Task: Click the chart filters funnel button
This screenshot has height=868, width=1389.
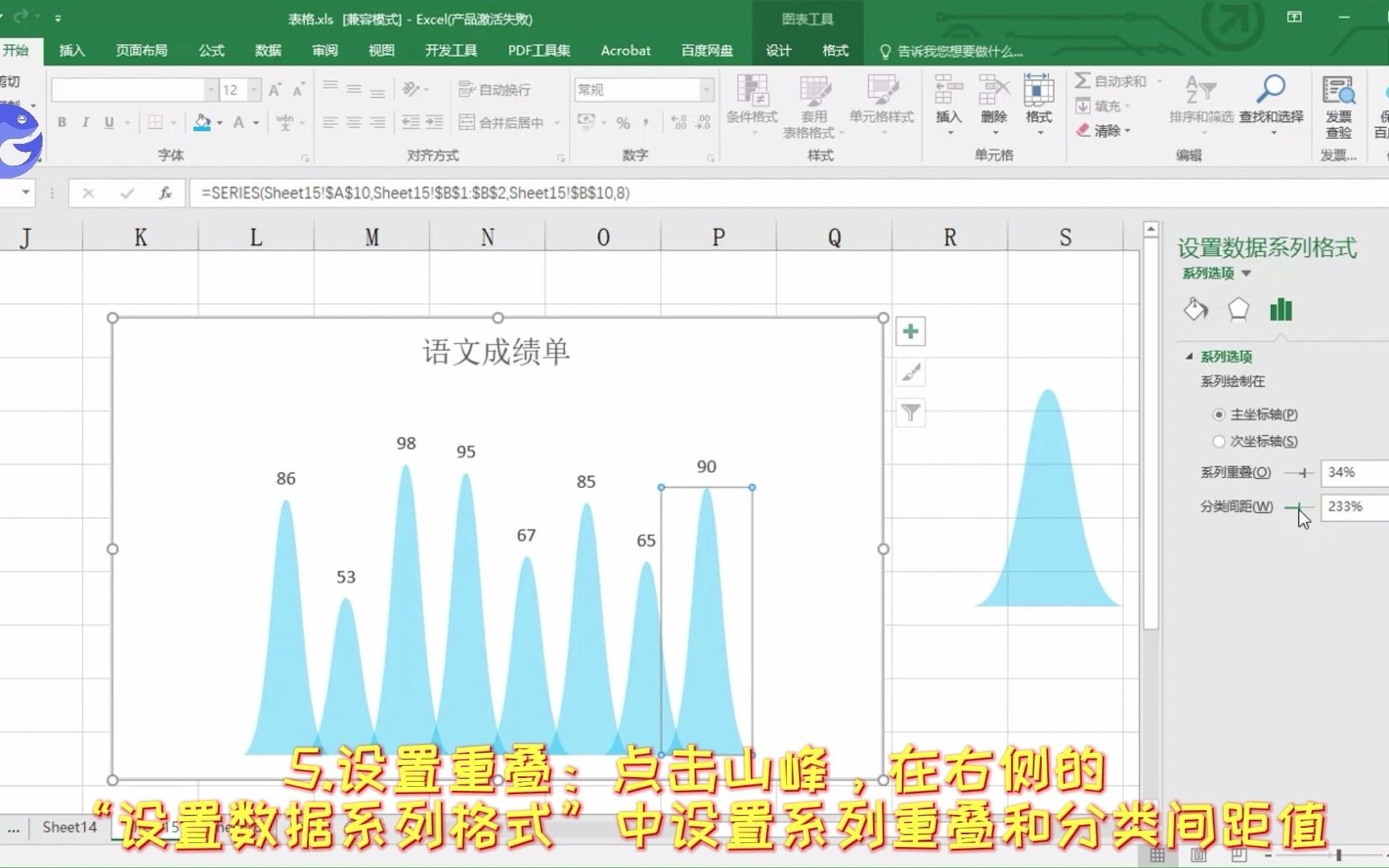Action: [911, 413]
